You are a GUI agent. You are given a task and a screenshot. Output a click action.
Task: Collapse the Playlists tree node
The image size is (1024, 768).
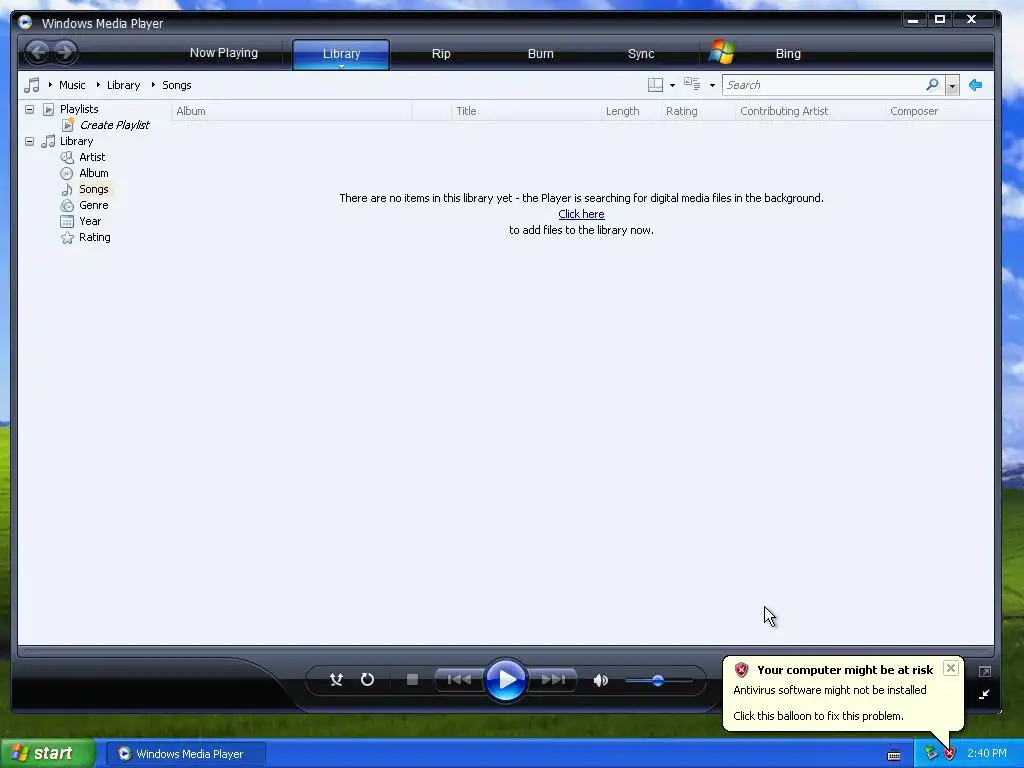(x=29, y=109)
